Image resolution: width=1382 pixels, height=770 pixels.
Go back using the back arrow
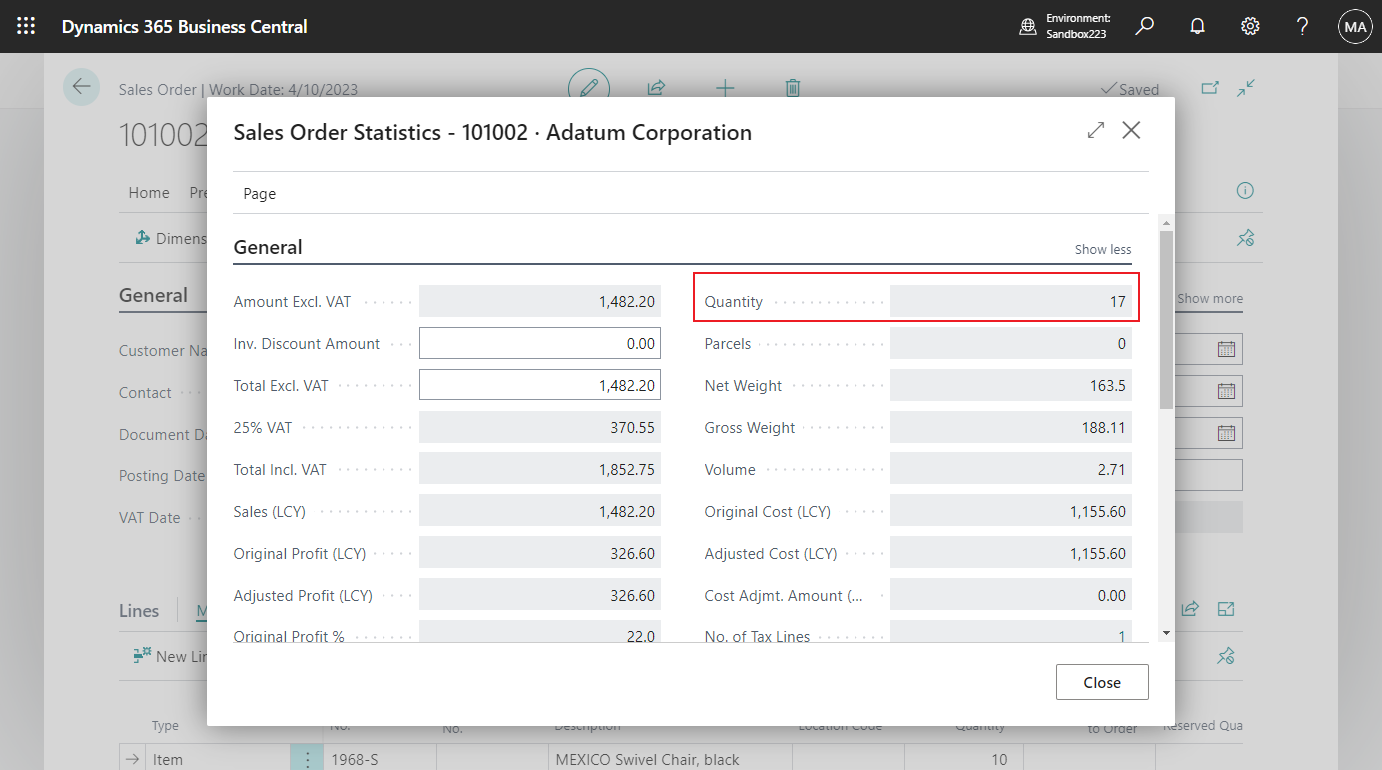[81, 87]
